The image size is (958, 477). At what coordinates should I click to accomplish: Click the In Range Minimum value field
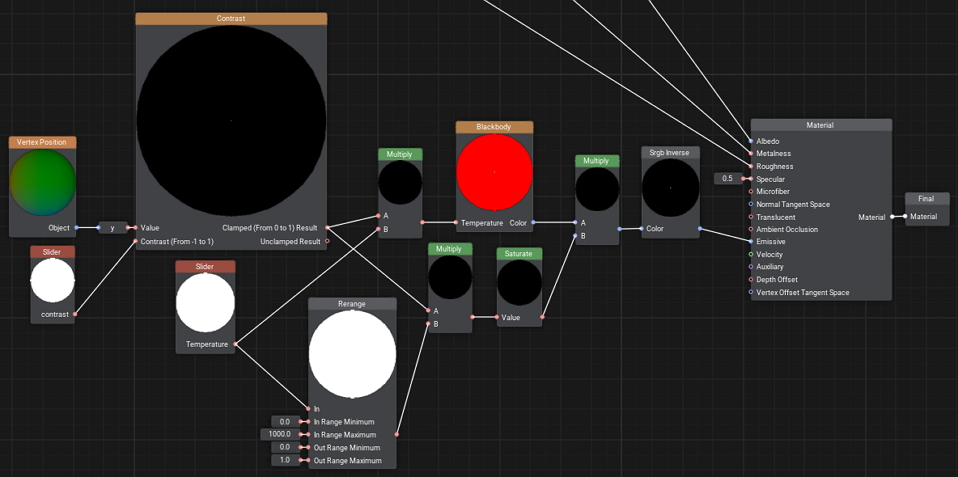point(285,422)
